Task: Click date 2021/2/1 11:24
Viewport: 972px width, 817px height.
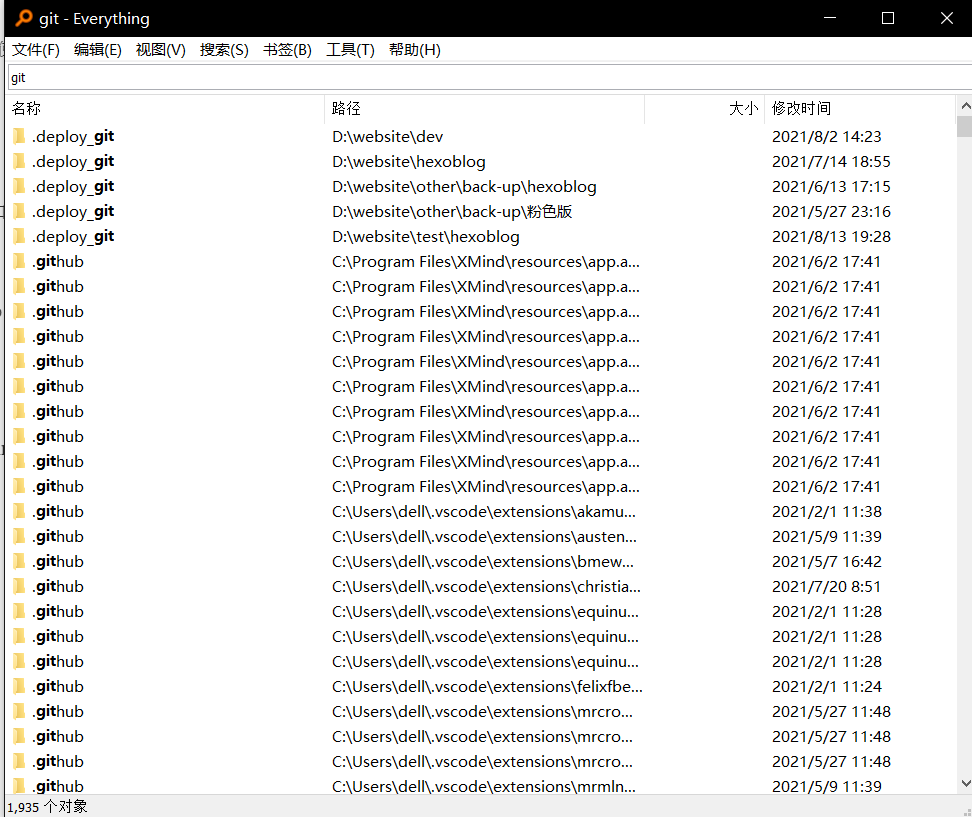Action: point(827,686)
